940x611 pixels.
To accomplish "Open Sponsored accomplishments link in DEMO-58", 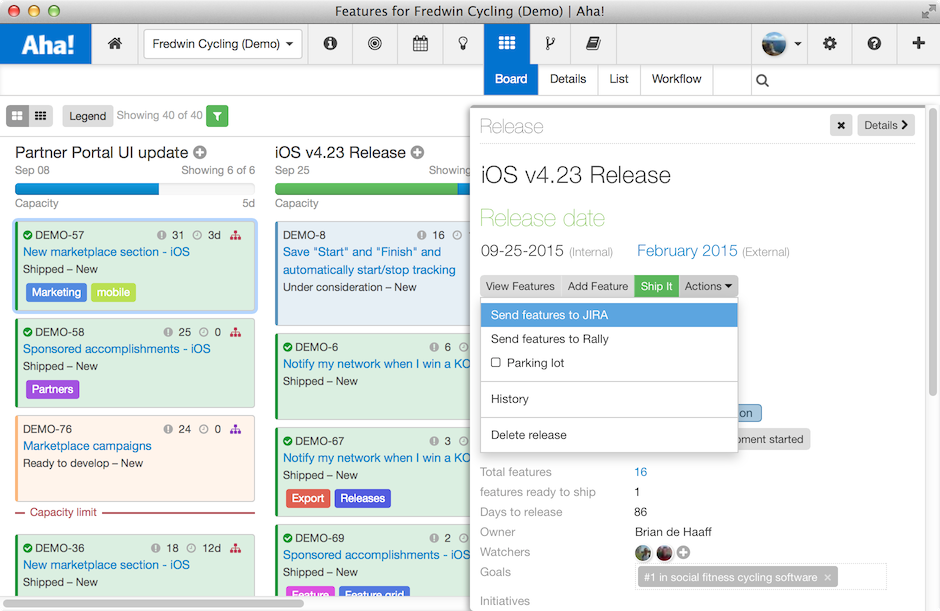I will [116, 348].
